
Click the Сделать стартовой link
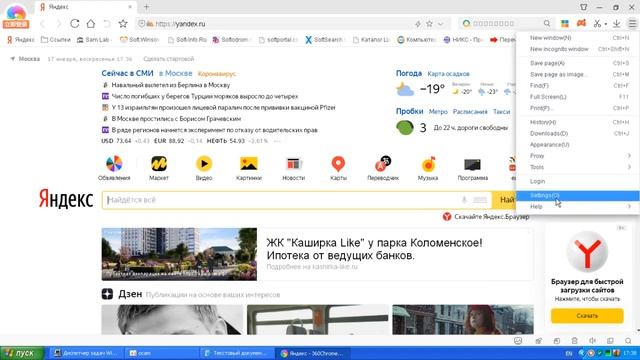tap(168, 59)
